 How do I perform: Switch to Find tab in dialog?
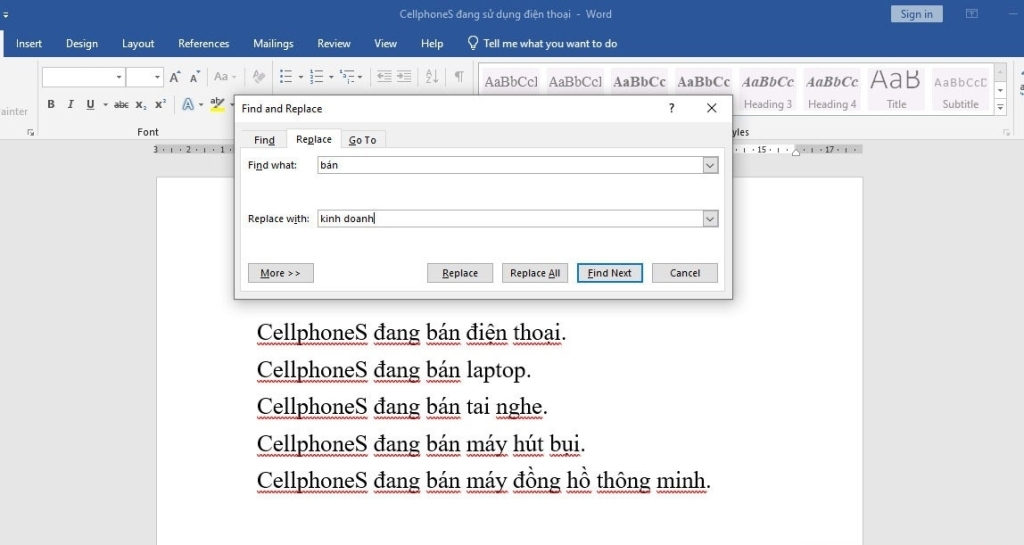point(264,140)
